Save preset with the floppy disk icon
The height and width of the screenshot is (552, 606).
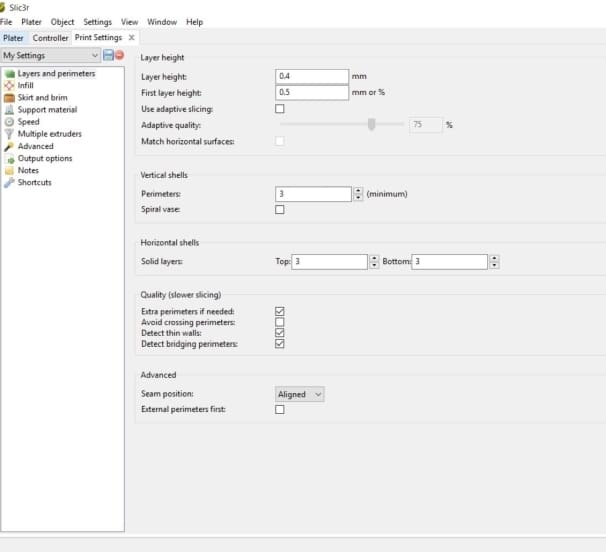[x=109, y=55]
